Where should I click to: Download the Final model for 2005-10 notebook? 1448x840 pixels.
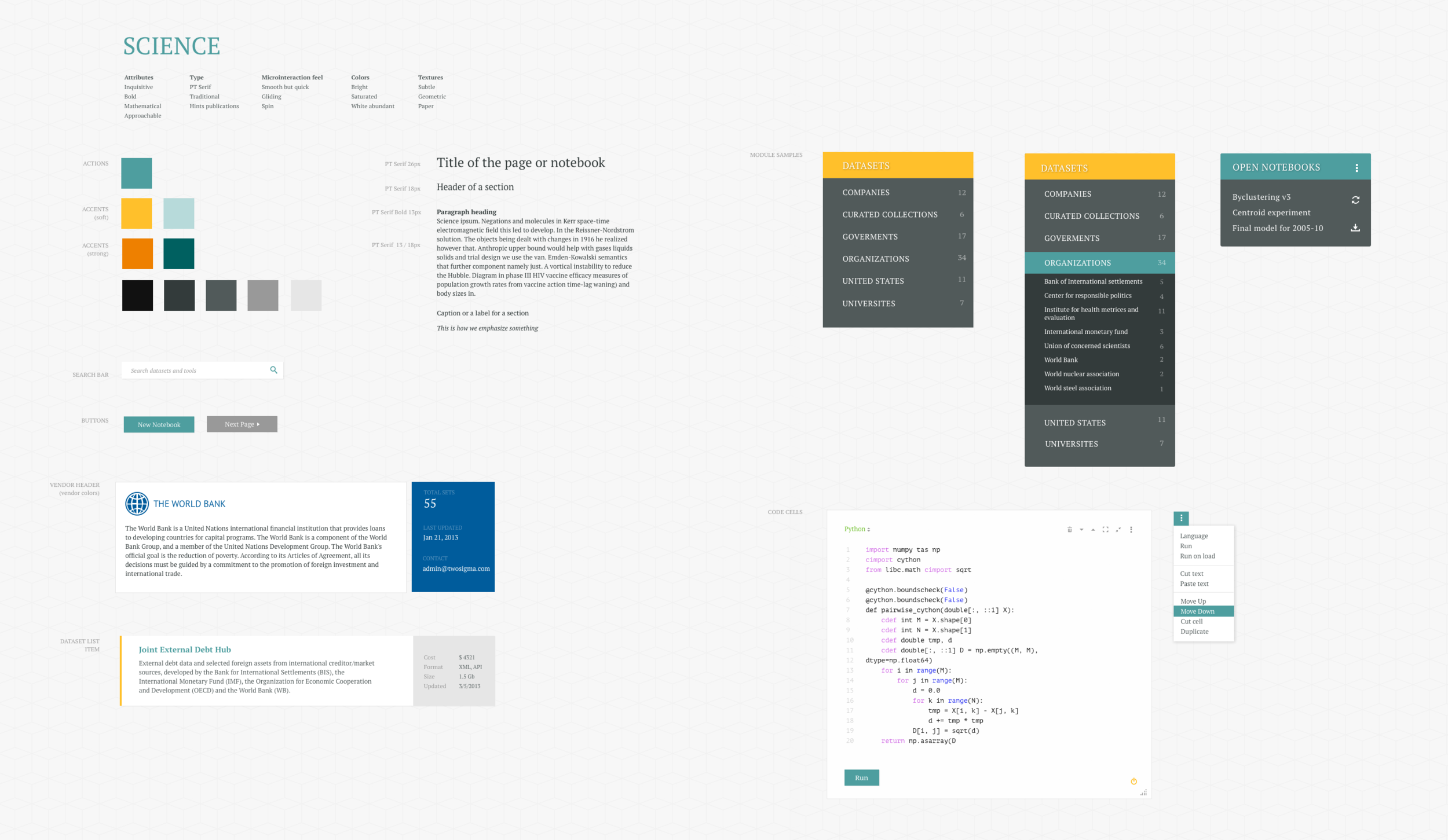[1355, 228]
